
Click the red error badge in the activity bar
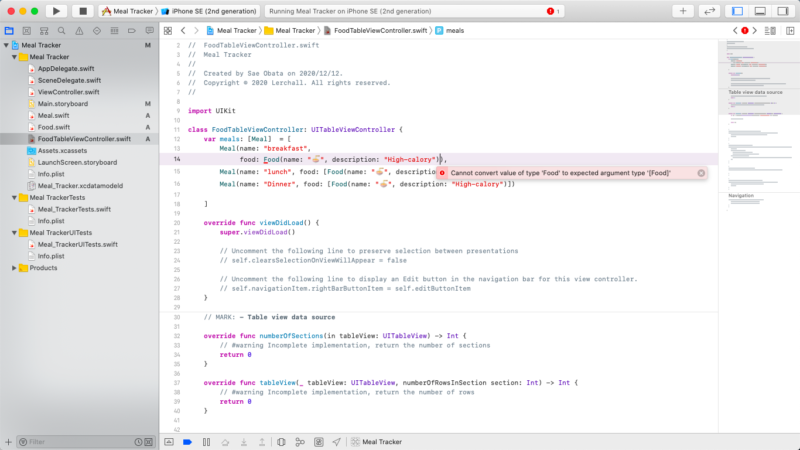click(553, 11)
